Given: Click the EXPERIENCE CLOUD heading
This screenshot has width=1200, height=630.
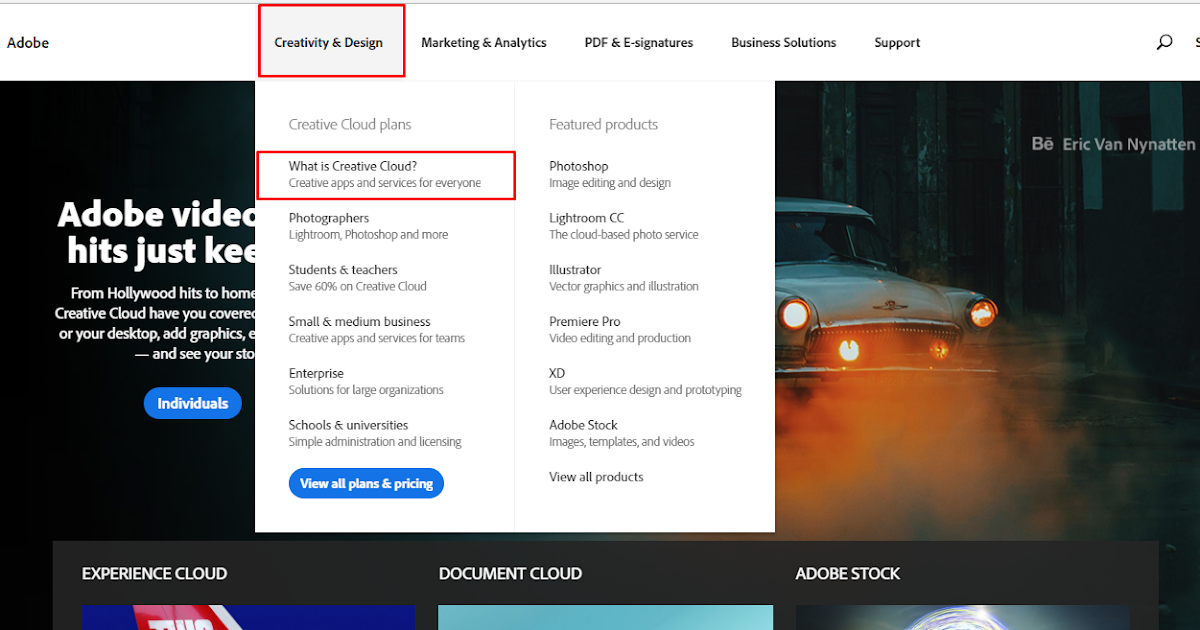Looking at the screenshot, I should 154,573.
